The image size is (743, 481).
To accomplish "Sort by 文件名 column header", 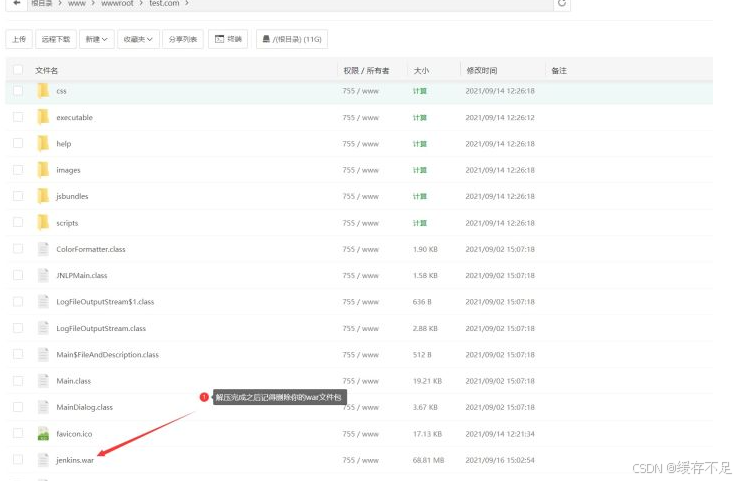I will pos(46,71).
